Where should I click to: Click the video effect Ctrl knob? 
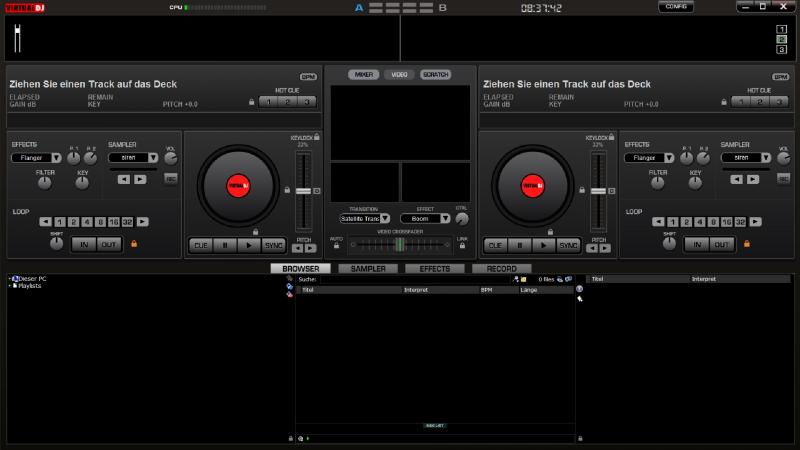462,219
